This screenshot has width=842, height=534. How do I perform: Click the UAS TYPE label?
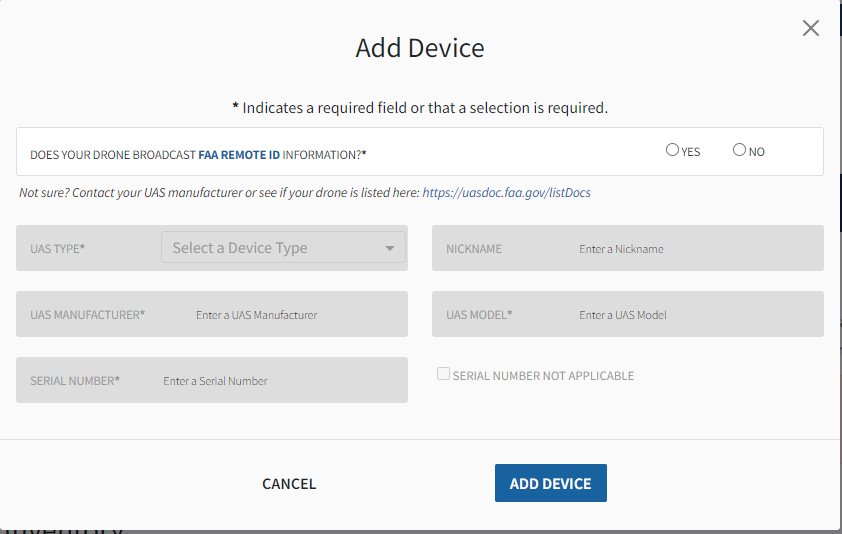[x=57, y=249]
